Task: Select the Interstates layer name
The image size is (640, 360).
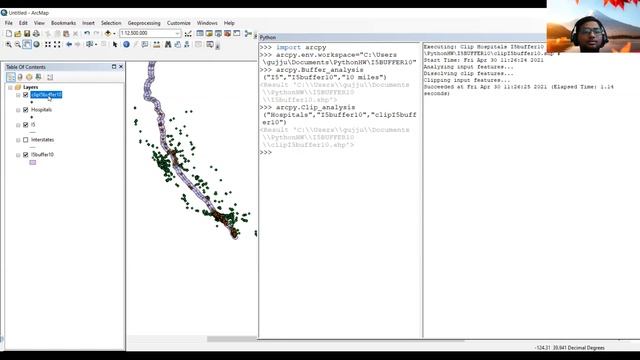Action: [42, 140]
